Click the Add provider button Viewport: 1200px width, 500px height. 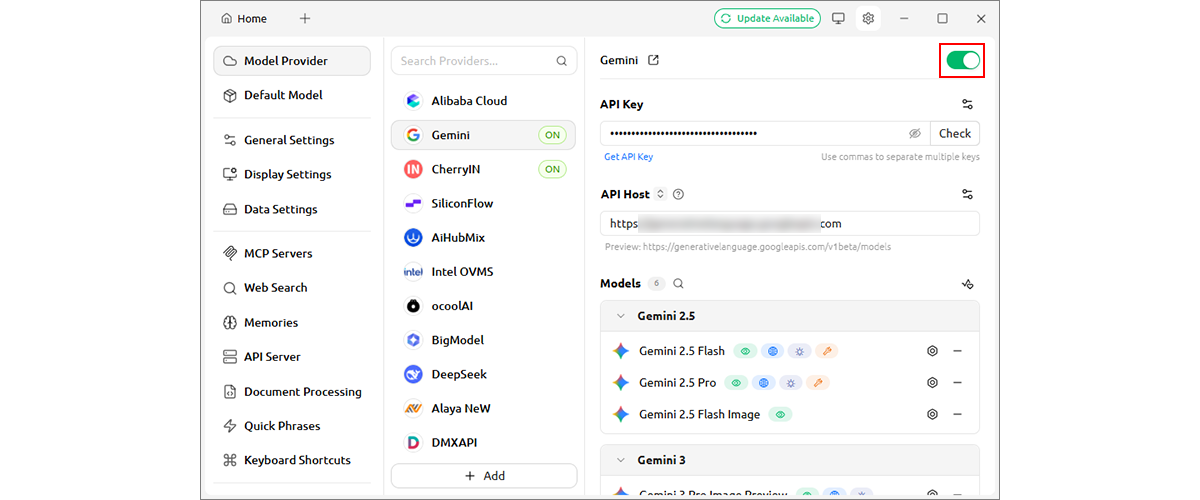click(484, 476)
